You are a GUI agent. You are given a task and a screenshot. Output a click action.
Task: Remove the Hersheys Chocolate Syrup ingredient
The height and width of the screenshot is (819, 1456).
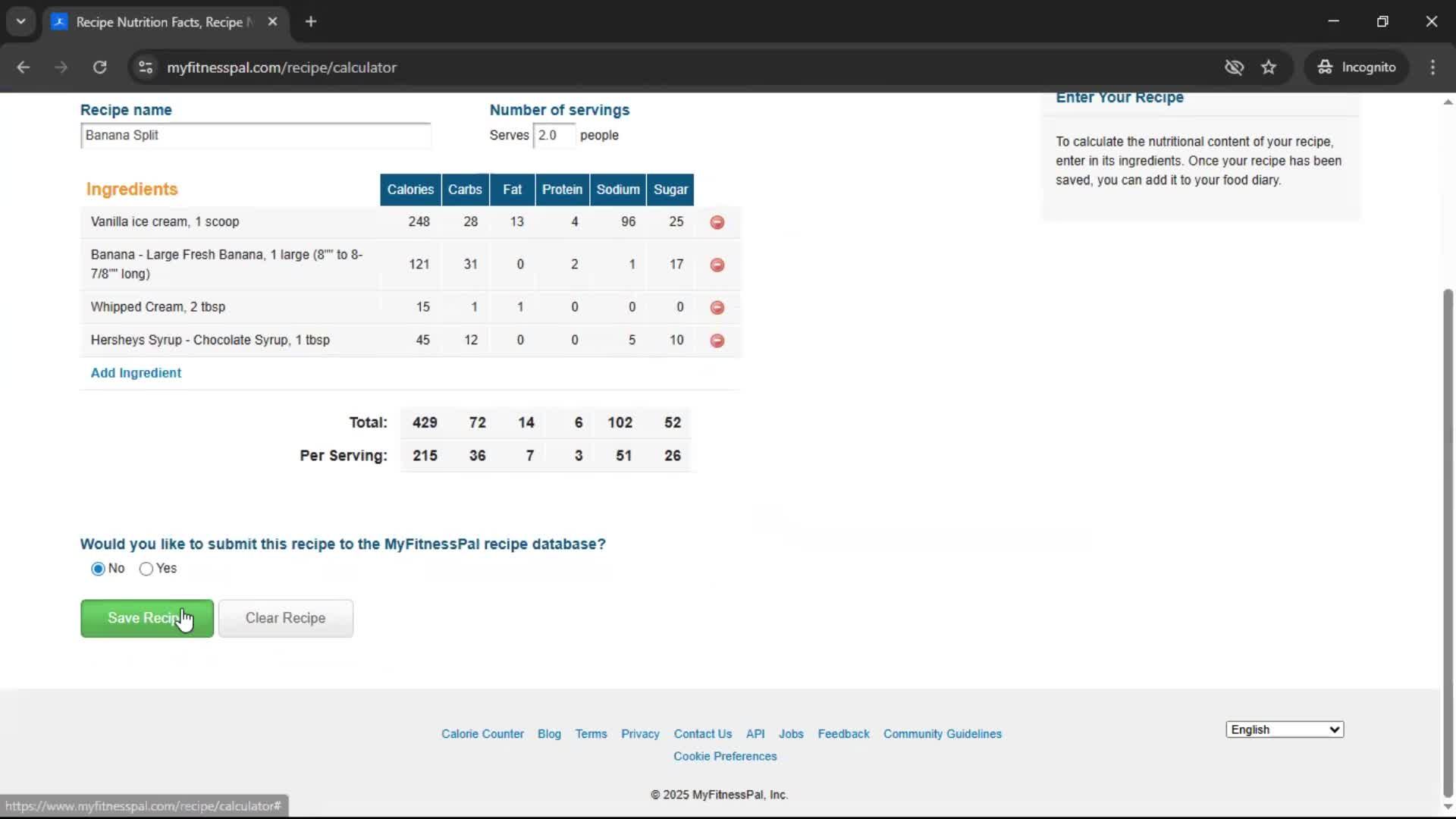pyautogui.click(x=717, y=340)
